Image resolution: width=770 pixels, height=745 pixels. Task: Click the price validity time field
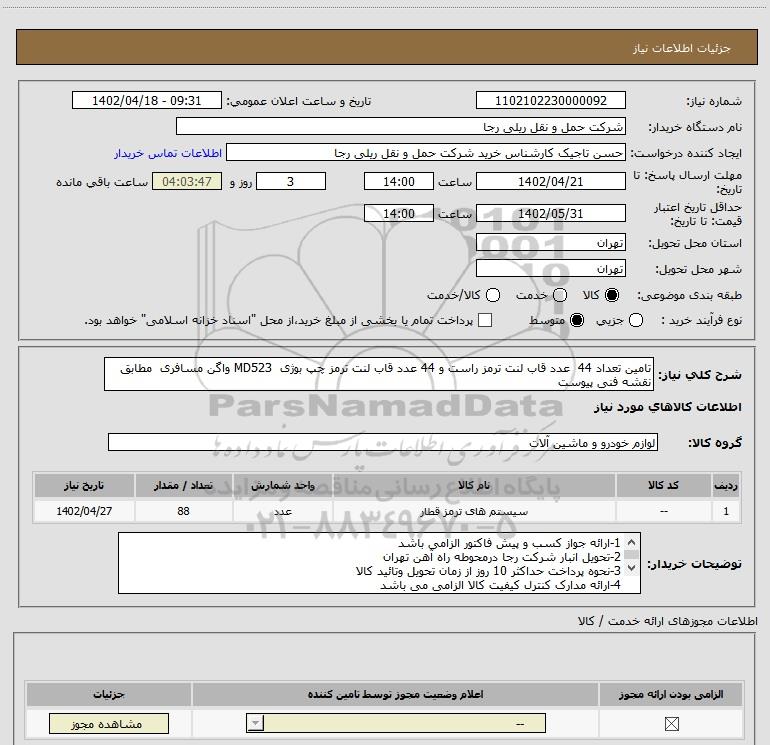pyautogui.click(x=399, y=214)
